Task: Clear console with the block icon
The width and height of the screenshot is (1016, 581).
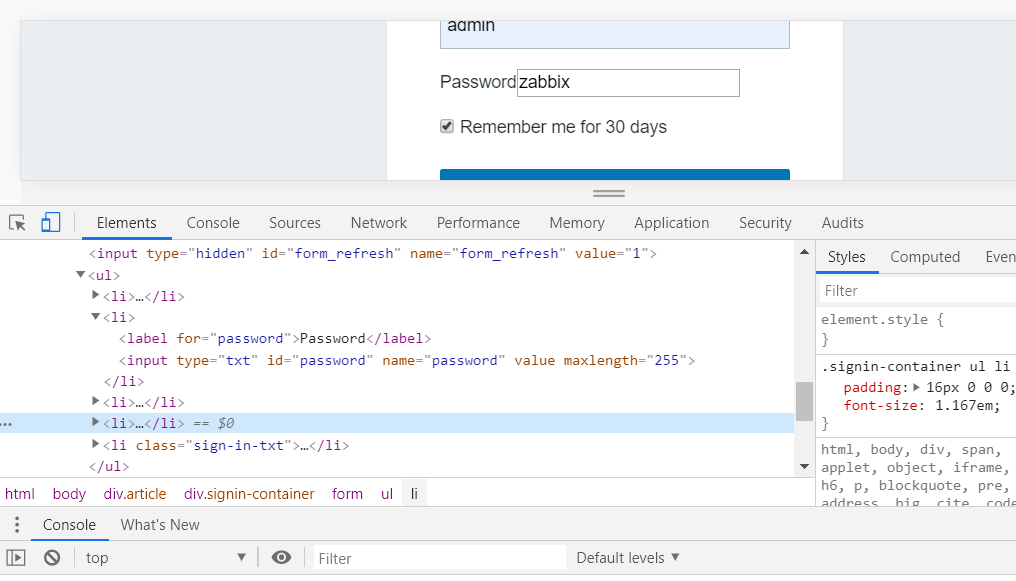Action: click(x=52, y=558)
